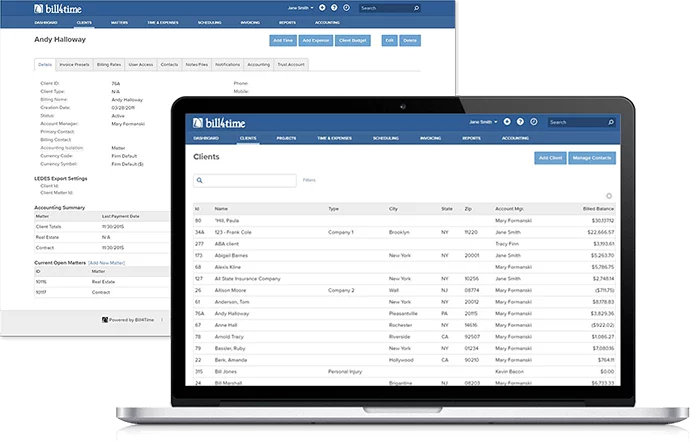Switch to the Billing Rates tab
The width and height of the screenshot is (700, 441).
[x=109, y=65]
